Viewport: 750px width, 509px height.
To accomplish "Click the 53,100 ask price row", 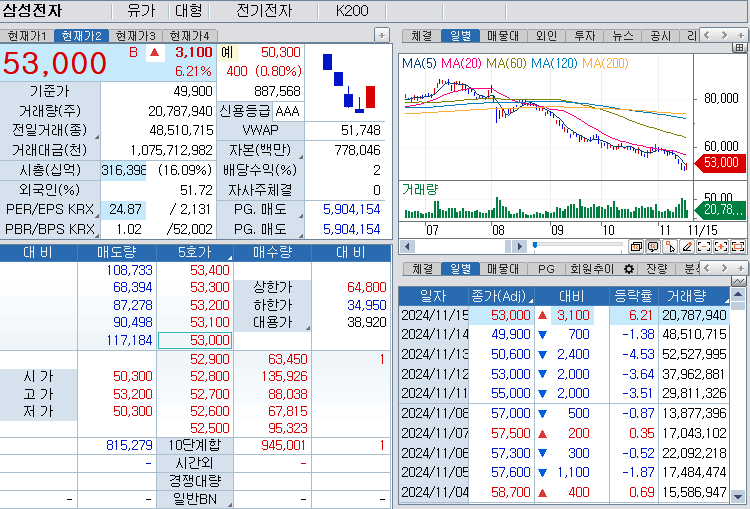I will (x=209, y=321).
